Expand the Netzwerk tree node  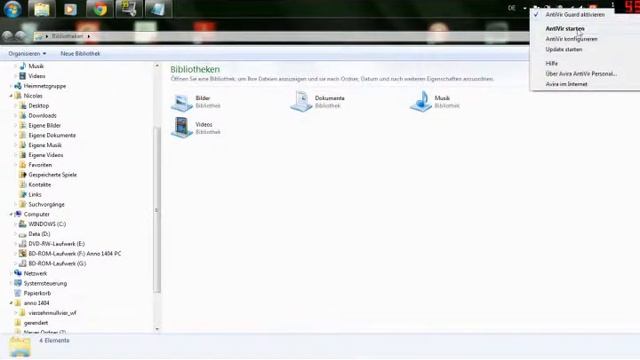(11, 273)
